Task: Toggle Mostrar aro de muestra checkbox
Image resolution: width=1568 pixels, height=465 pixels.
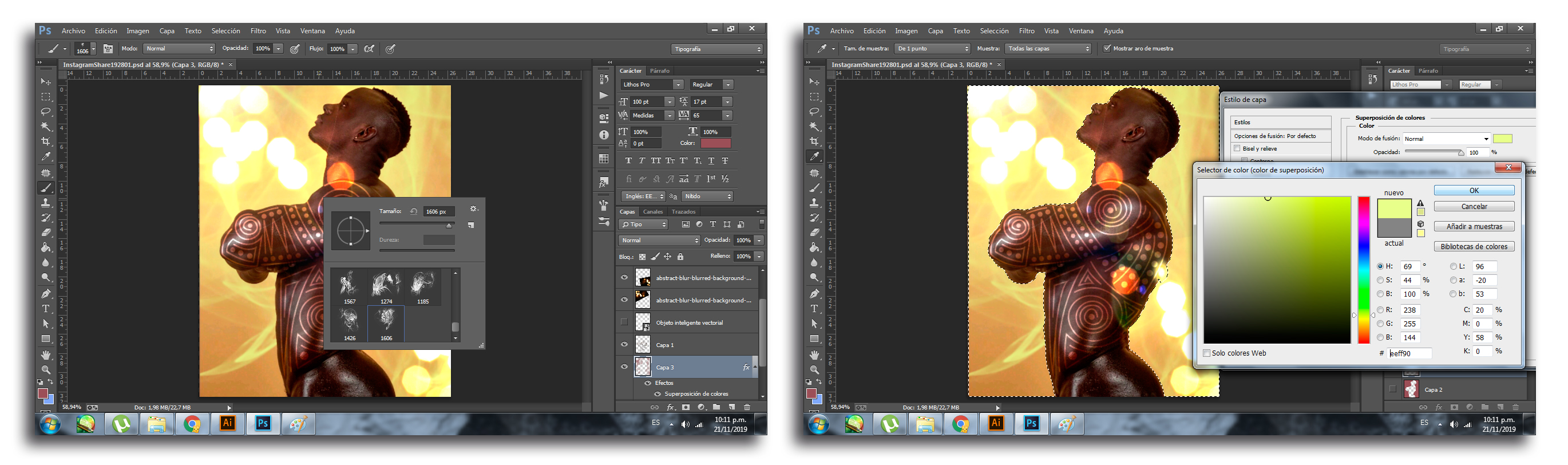Action: pyautogui.click(x=1107, y=48)
